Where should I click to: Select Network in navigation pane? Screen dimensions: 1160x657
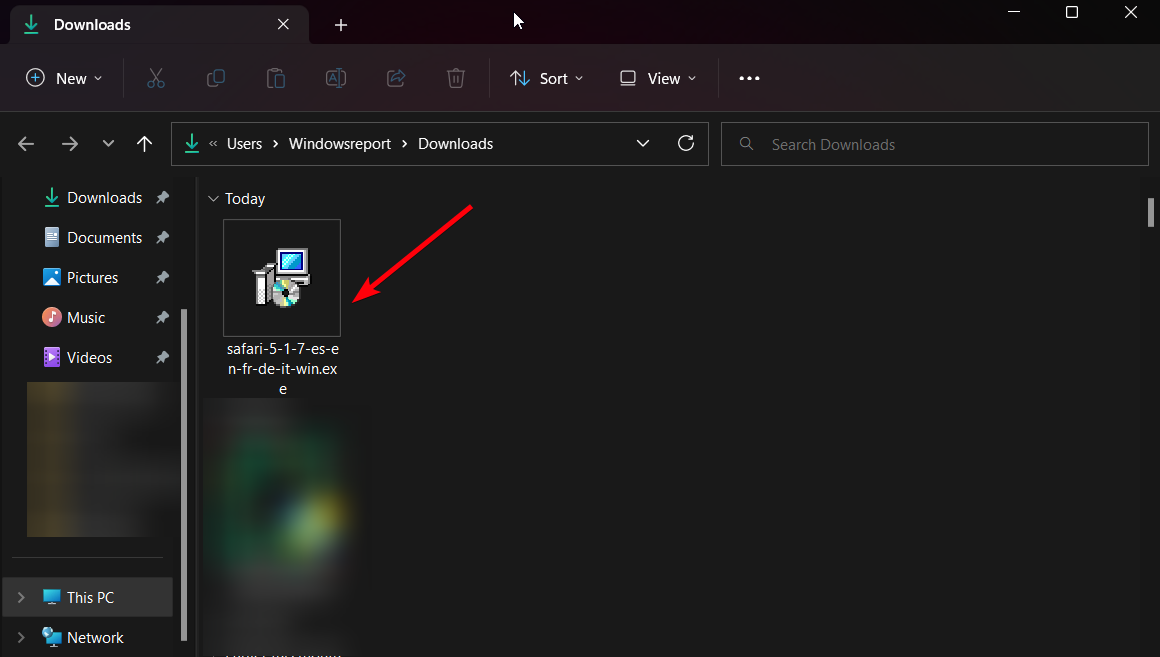(x=95, y=637)
